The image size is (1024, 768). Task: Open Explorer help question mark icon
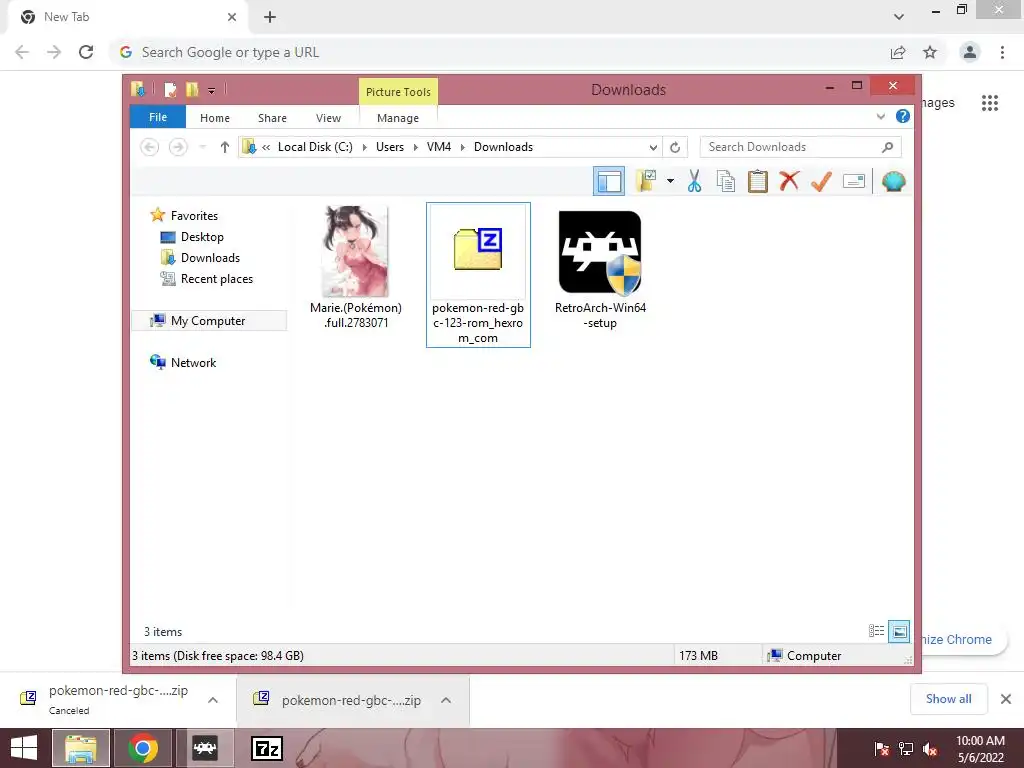(x=903, y=116)
